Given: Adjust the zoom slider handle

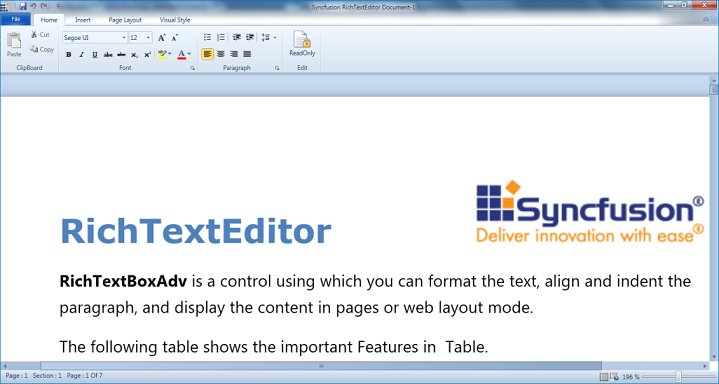Looking at the screenshot, I should (x=678, y=377).
